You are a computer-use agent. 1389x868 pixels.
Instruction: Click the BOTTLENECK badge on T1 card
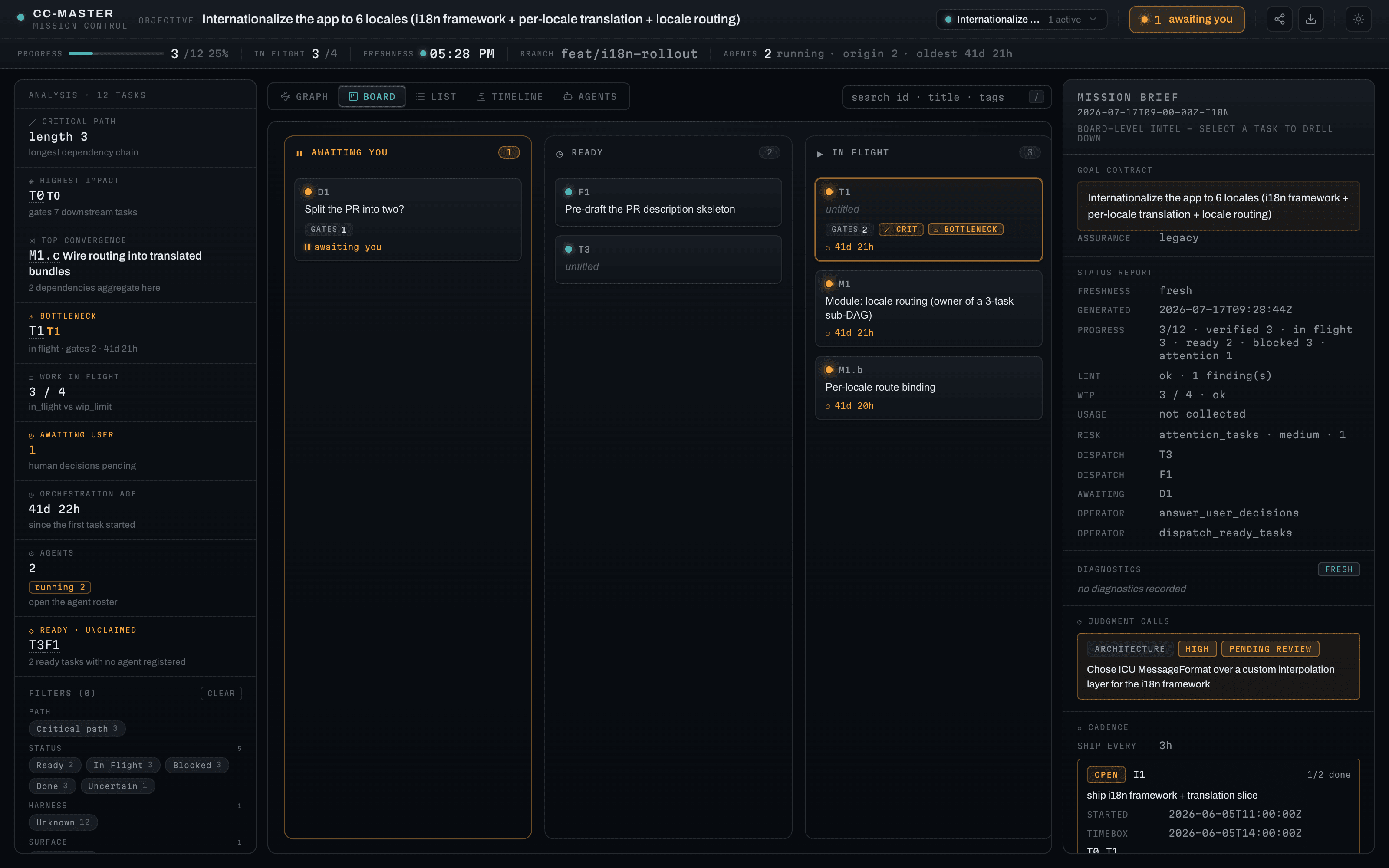pos(965,229)
